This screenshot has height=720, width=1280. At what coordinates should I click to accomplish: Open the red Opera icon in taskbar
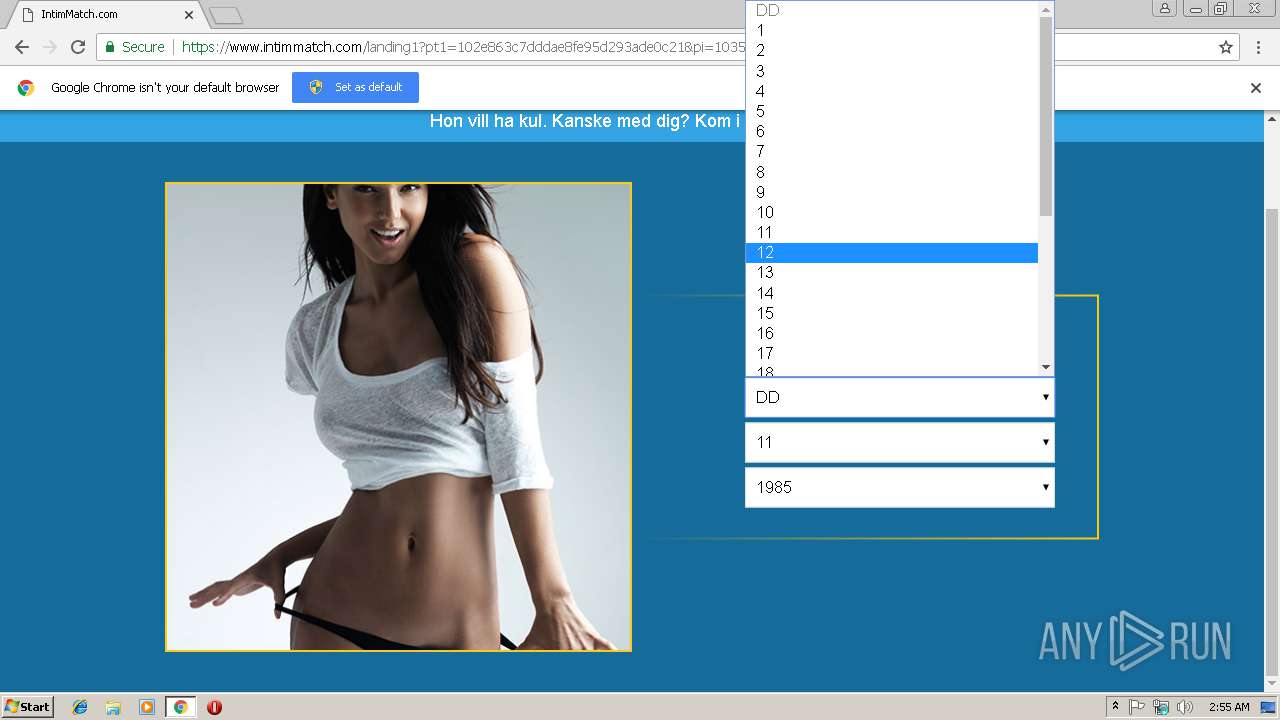tap(214, 707)
